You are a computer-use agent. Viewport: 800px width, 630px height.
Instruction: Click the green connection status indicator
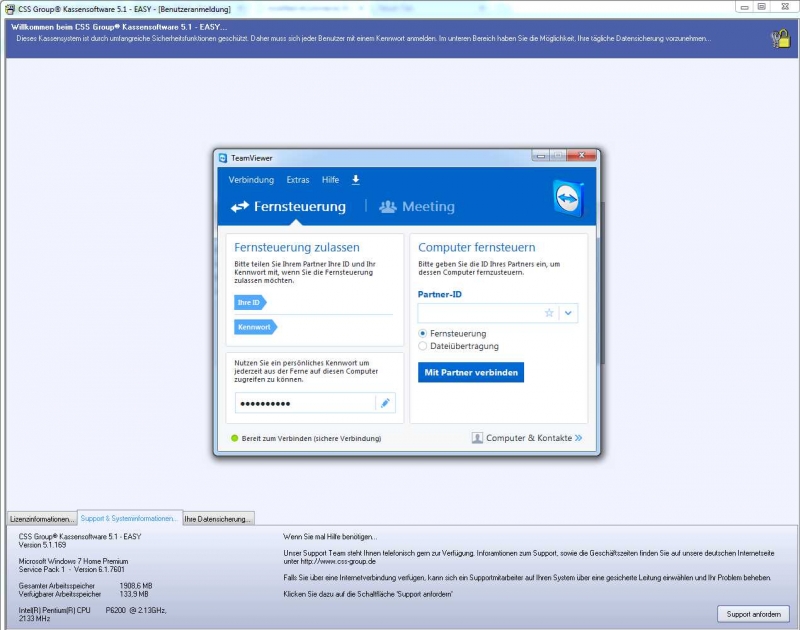(235, 438)
